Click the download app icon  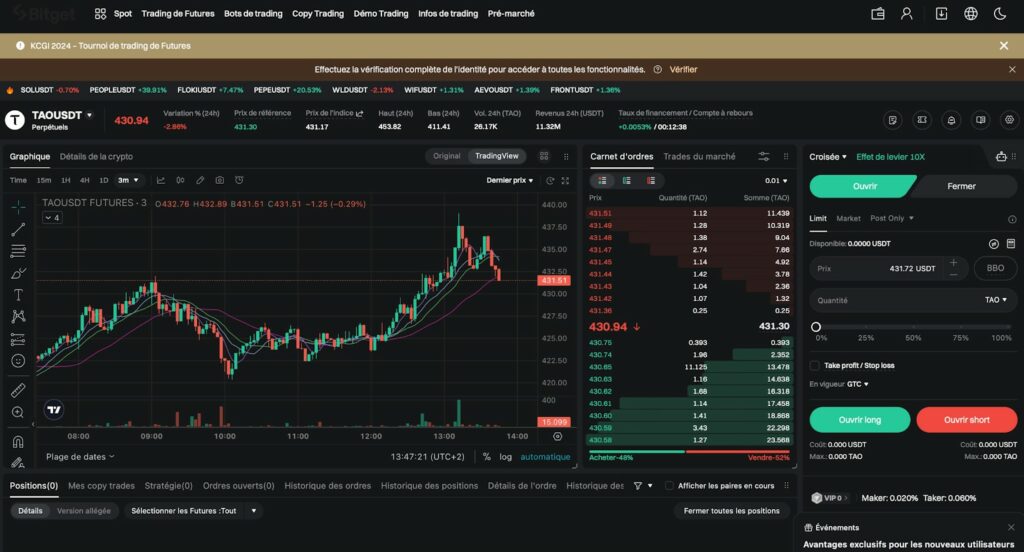tap(941, 14)
